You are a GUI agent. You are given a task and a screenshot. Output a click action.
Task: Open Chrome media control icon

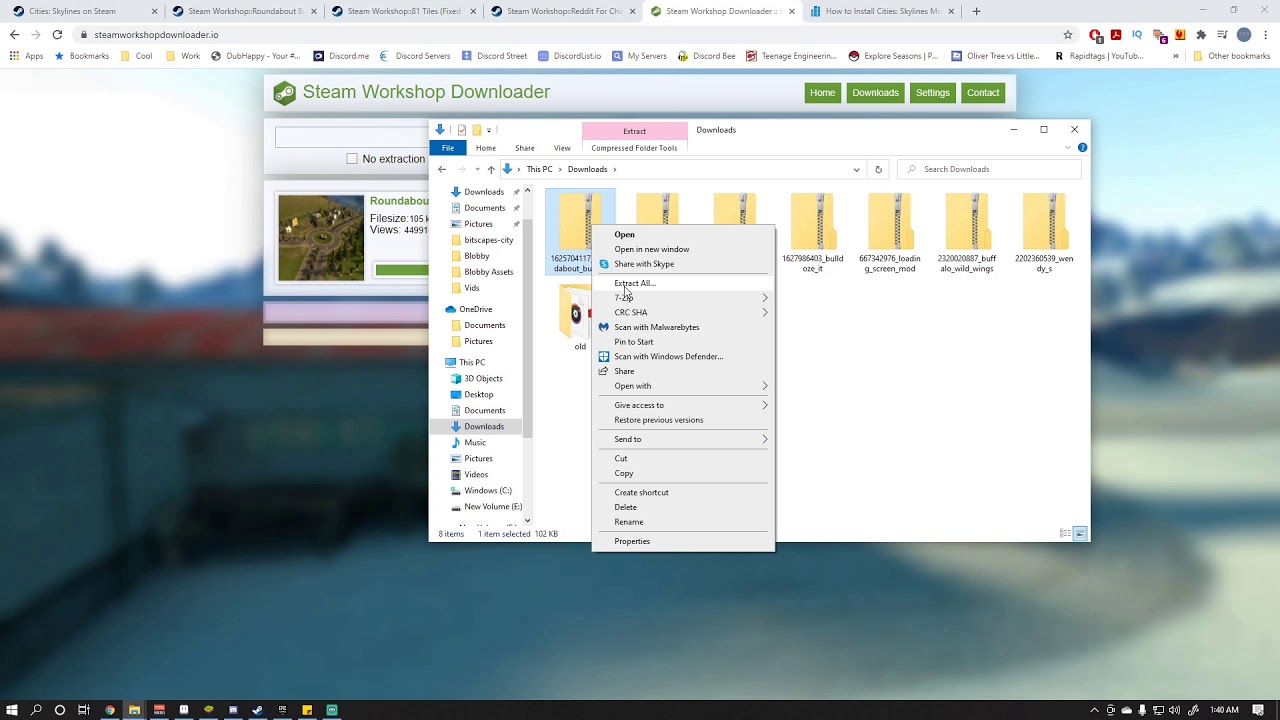[1222, 34]
